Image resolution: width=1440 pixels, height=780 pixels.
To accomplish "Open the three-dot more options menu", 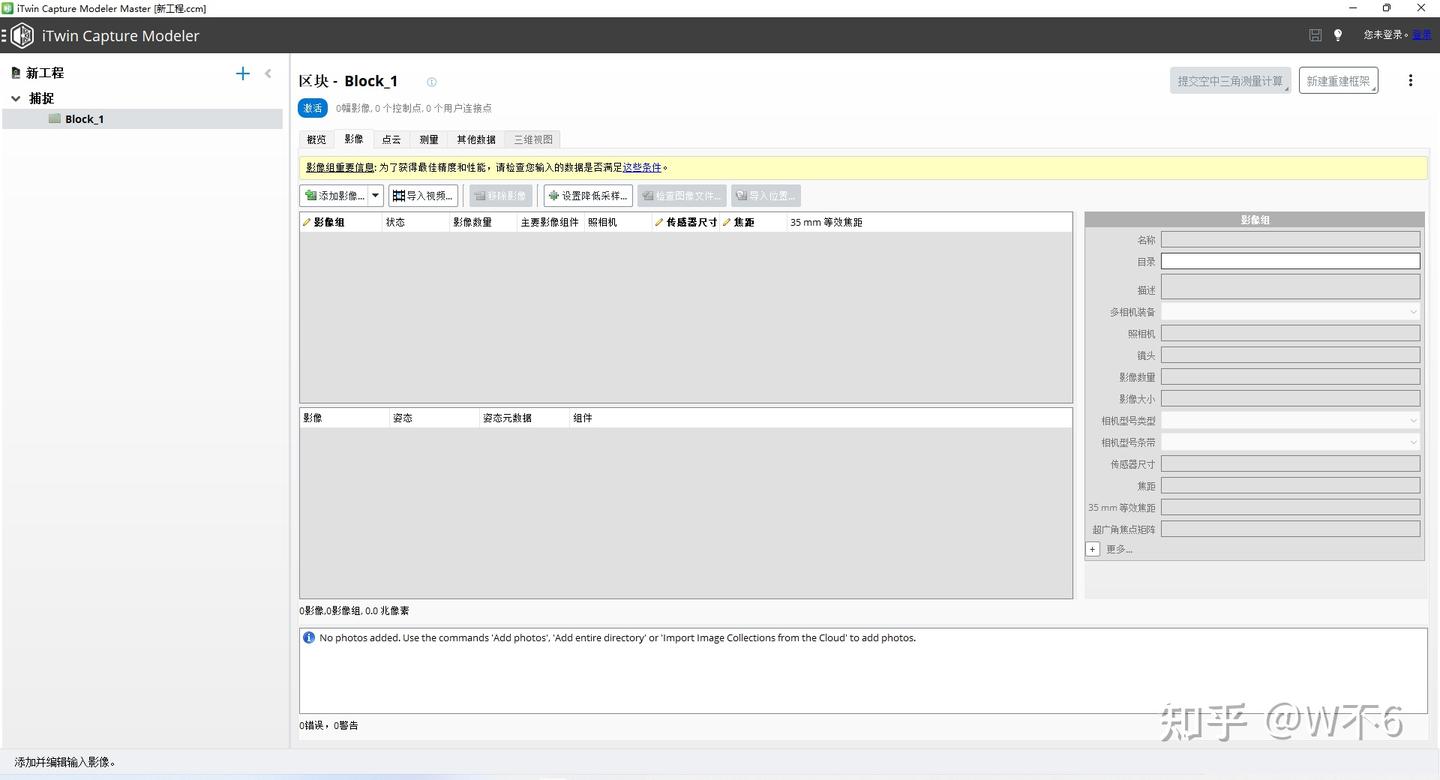I will tap(1410, 80).
